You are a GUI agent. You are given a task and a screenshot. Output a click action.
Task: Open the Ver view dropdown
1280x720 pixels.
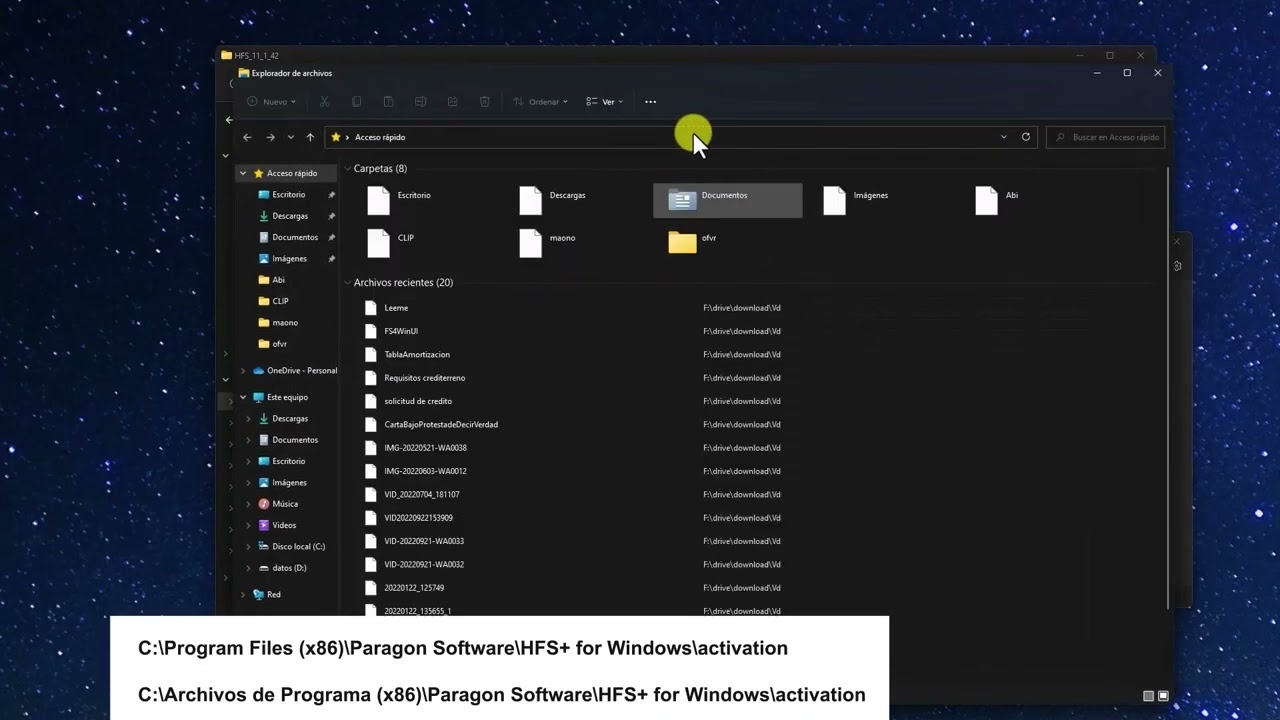pos(604,101)
